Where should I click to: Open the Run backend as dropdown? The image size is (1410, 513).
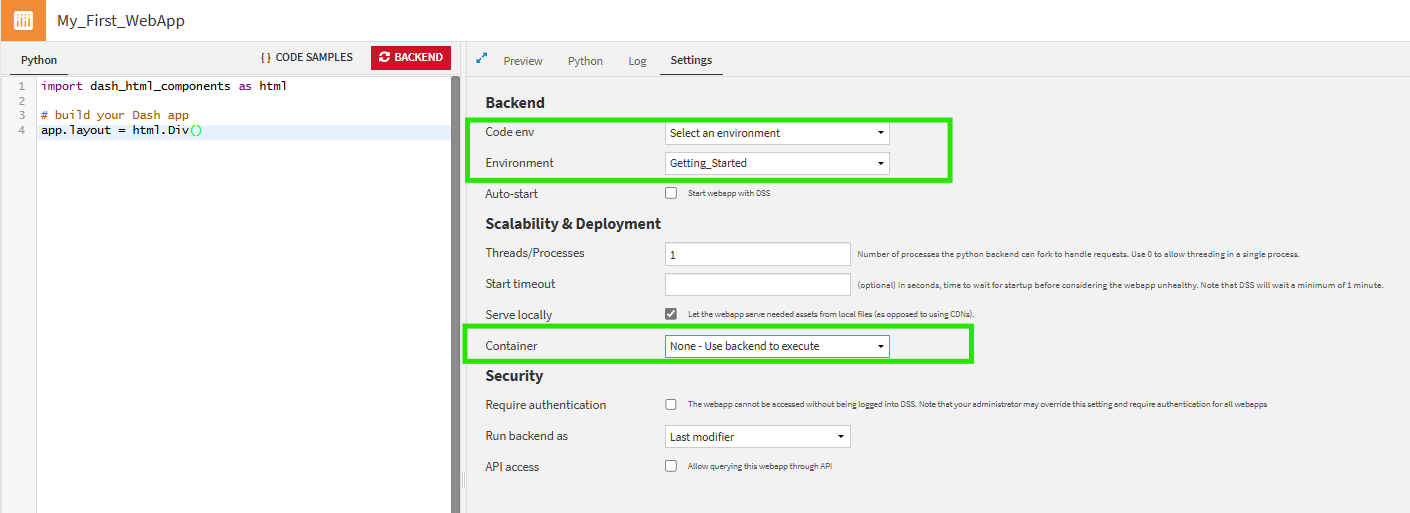click(758, 437)
